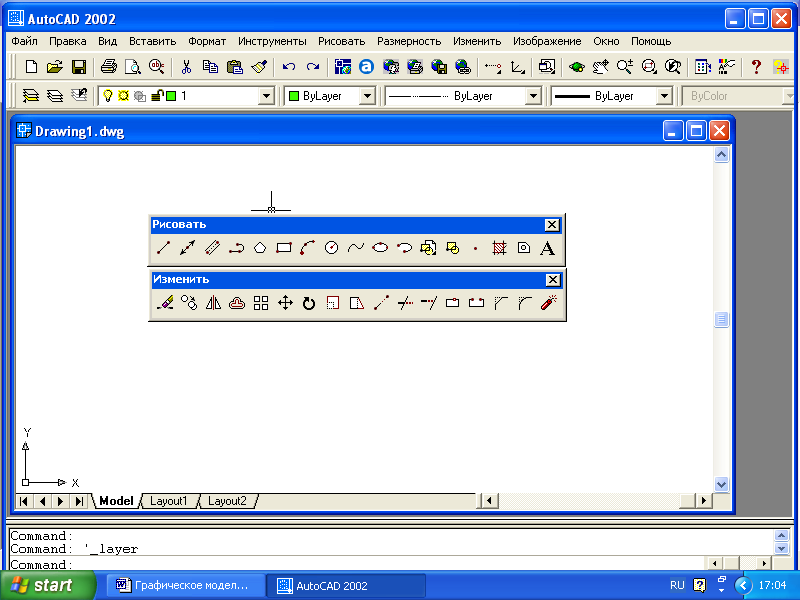Click the Print icon in toolbar

point(108,67)
